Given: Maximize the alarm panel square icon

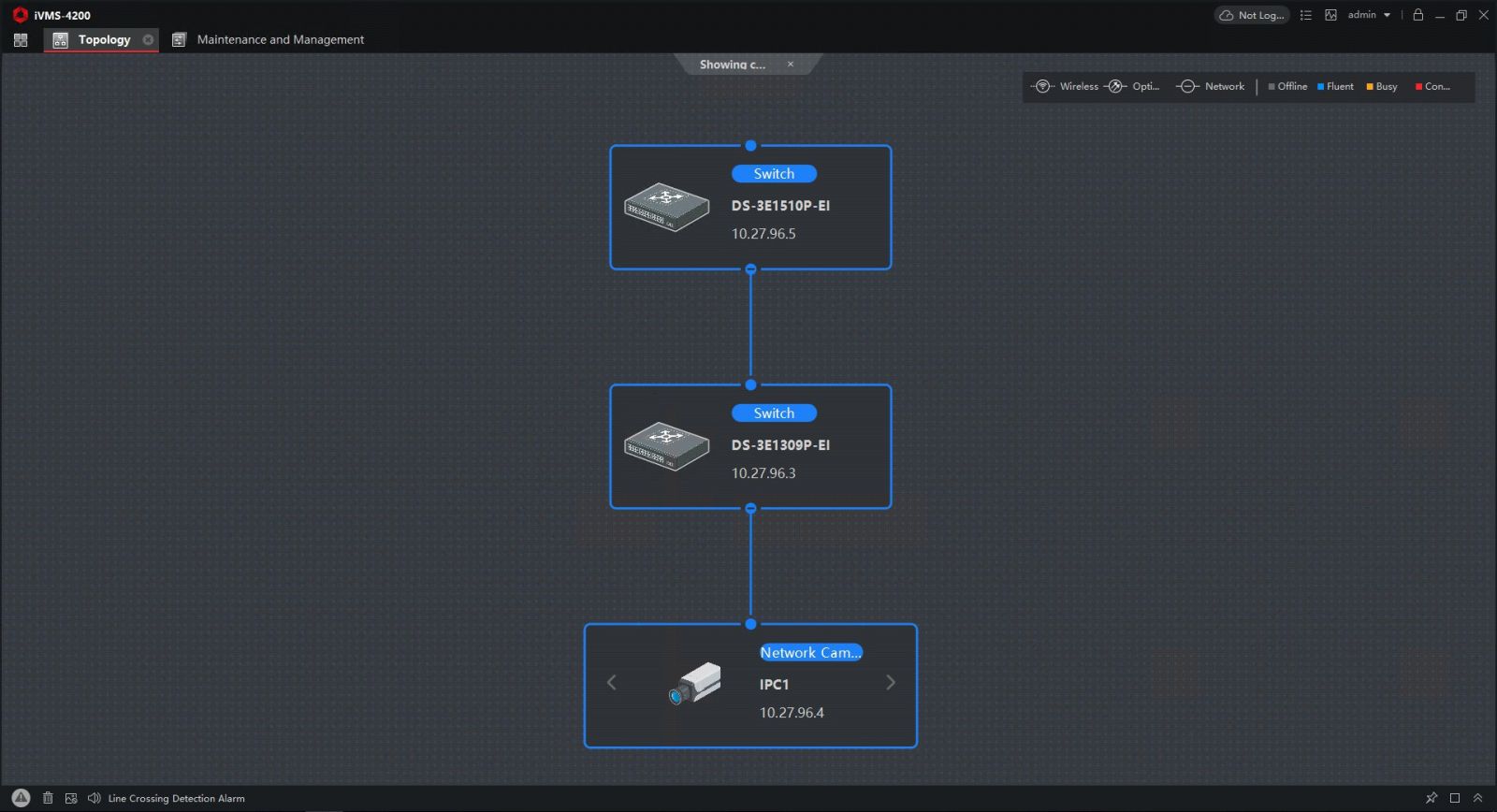Looking at the screenshot, I should click(x=1455, y=798).
